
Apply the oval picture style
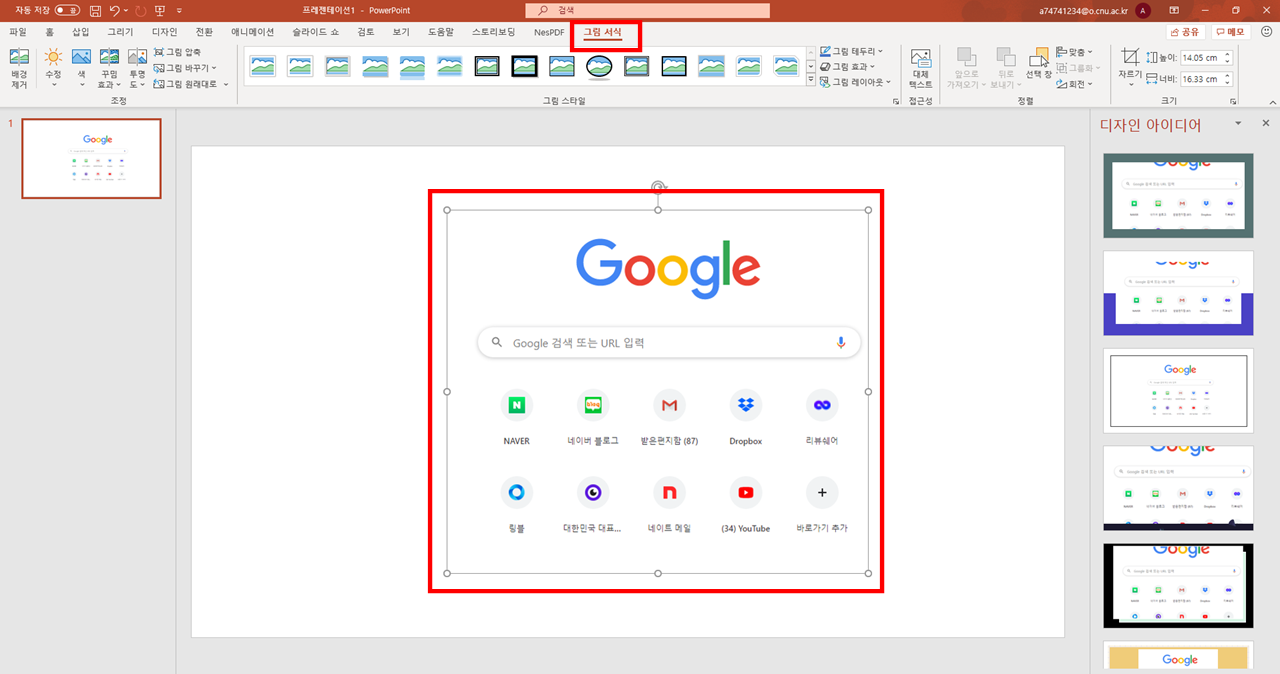[599, 66]
